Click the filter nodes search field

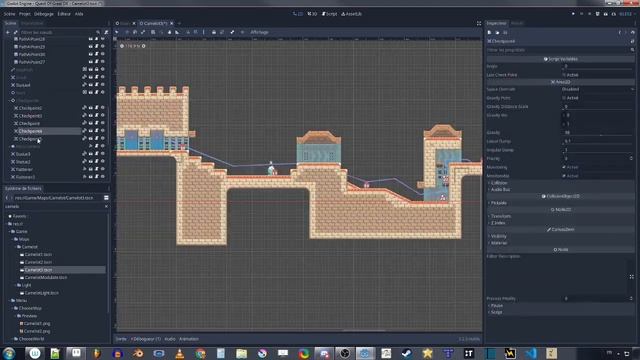point(60,32)
